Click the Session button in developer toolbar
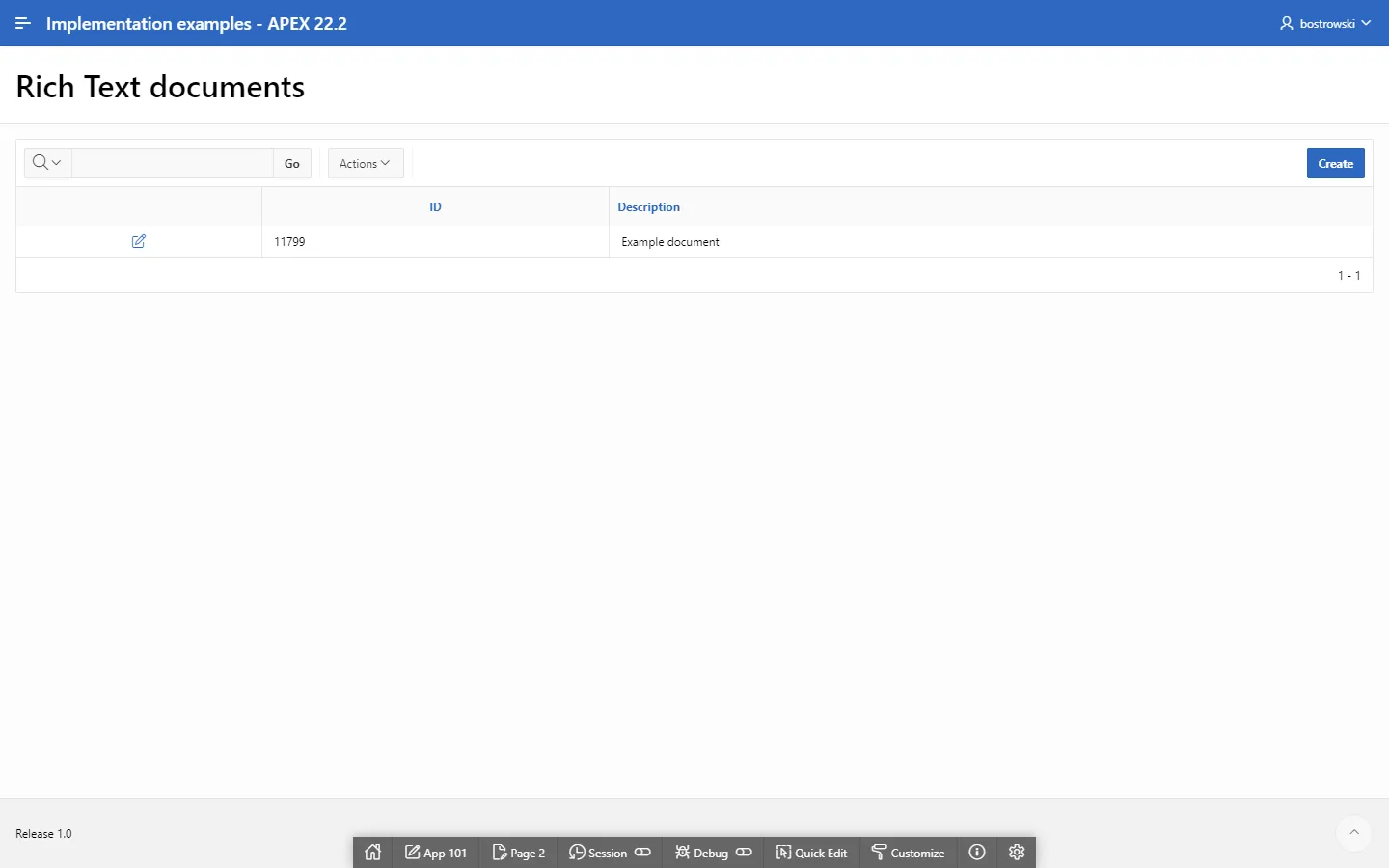Screen dimensions: 1389x868 coord(598,853)
